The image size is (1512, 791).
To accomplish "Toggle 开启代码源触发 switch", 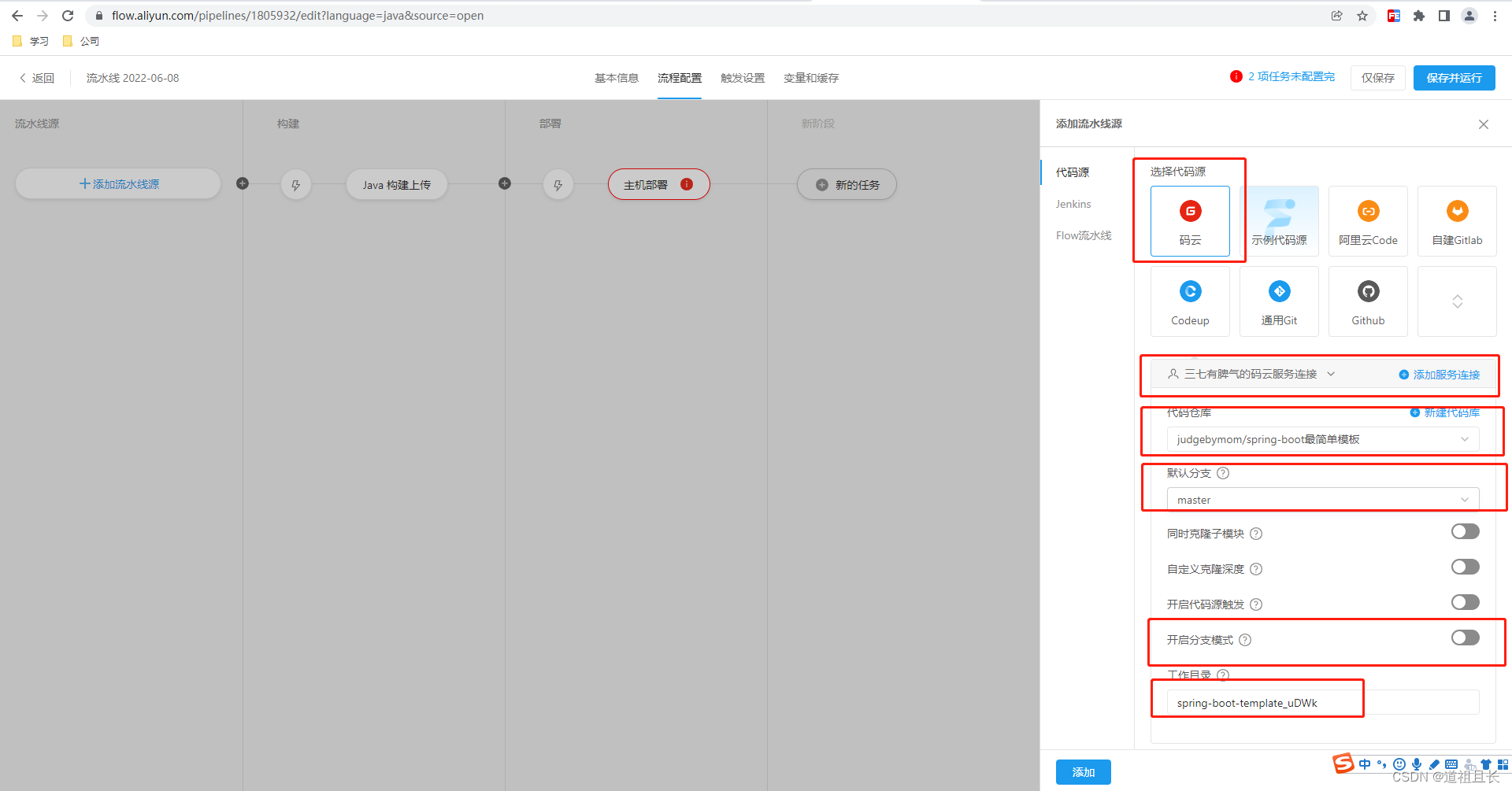I will pyautogui.click(x=1466, y=602).
